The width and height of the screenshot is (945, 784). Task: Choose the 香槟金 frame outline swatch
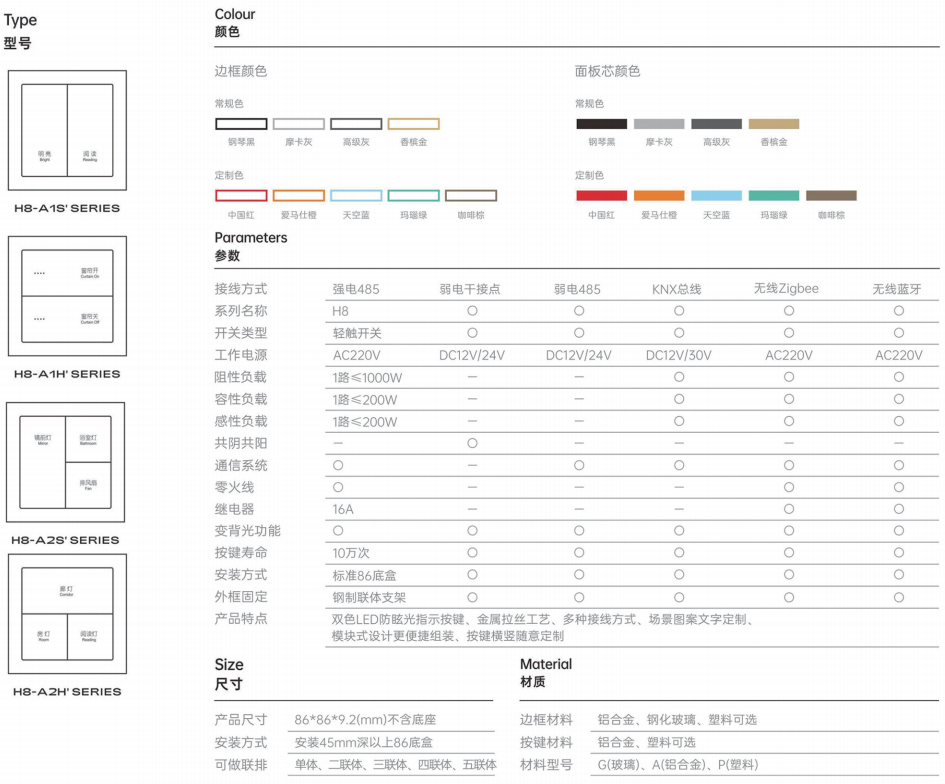click(x=413, y=124)
